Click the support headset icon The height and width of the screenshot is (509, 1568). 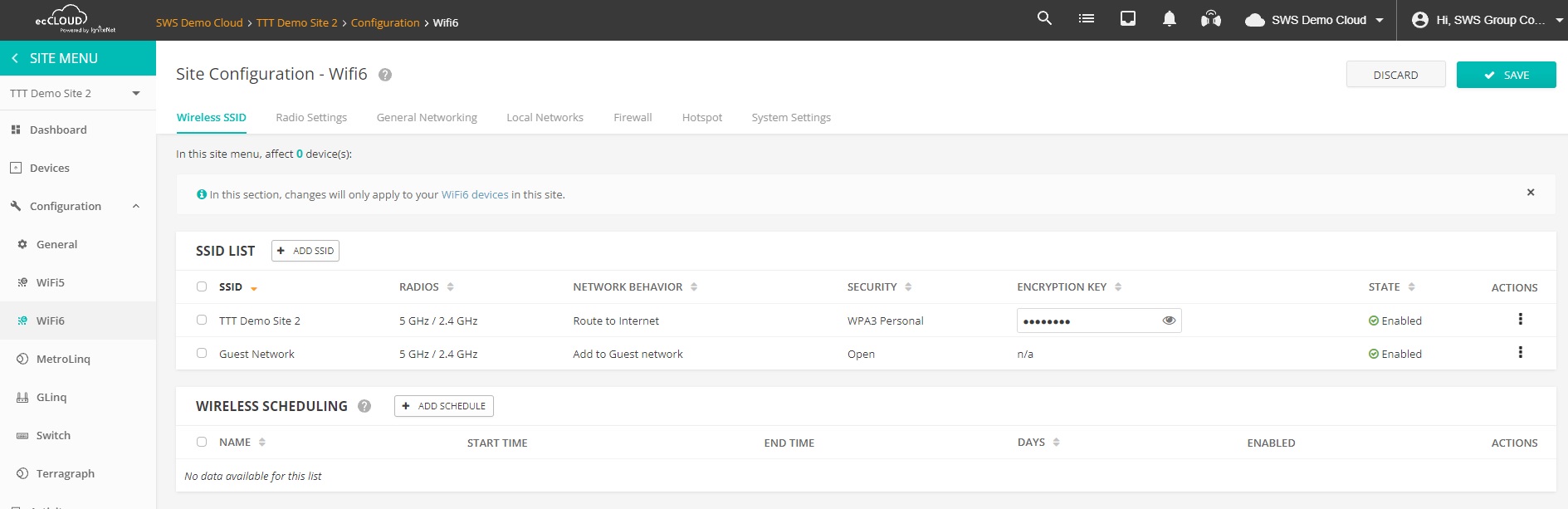click(x=1210, y=19)
